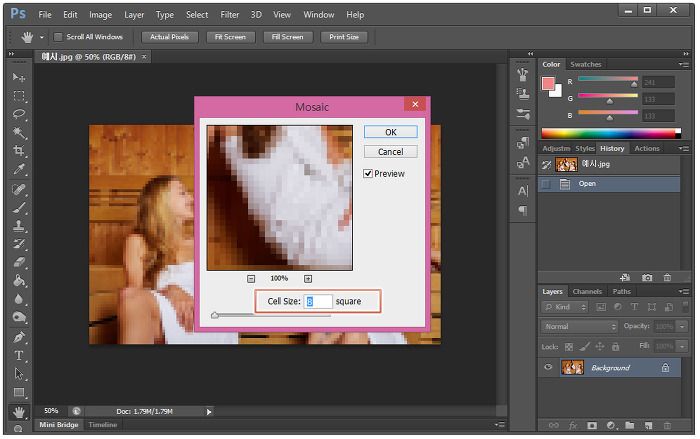Open the layer Kind filter dropdown
The width and height of the screenshot is (700, 439).
(565, 307)
